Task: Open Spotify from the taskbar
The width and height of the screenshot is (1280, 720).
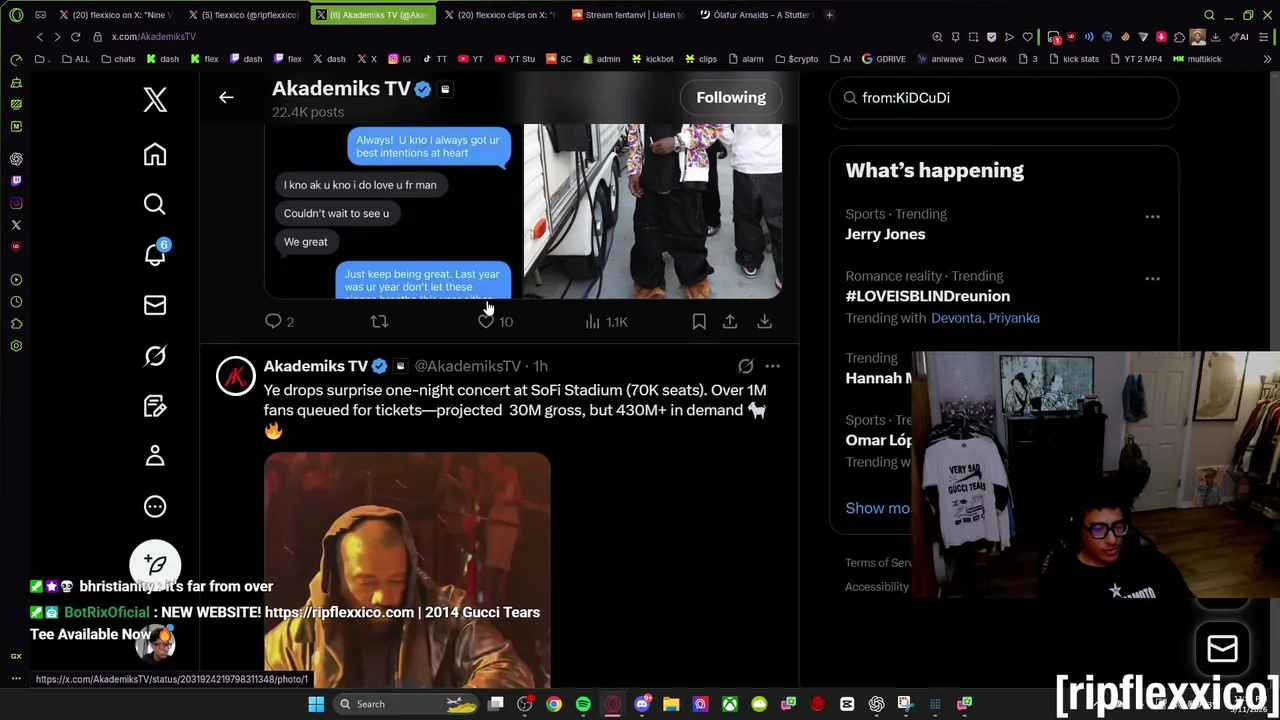Action: coord(583,704)
